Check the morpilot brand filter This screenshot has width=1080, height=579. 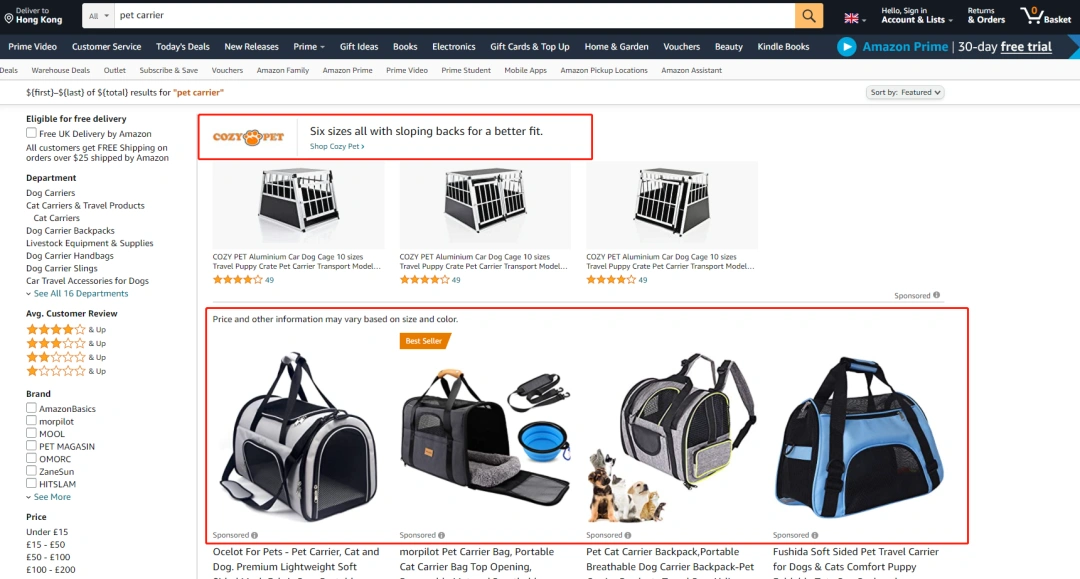pos(31,421)
